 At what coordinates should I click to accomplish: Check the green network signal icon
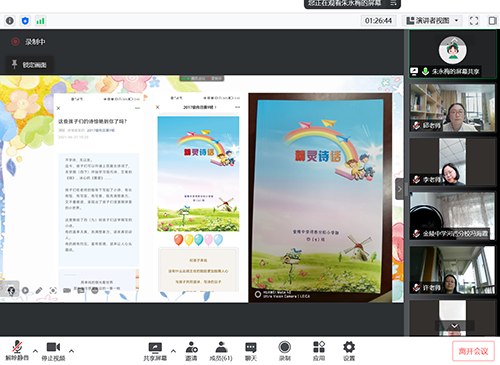[x=40, y=21]
